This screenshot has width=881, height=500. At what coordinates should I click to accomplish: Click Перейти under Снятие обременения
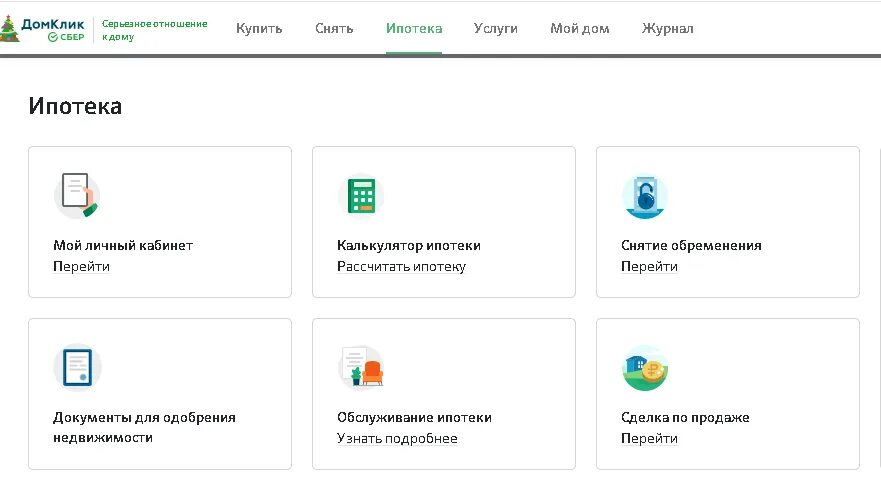649,266
